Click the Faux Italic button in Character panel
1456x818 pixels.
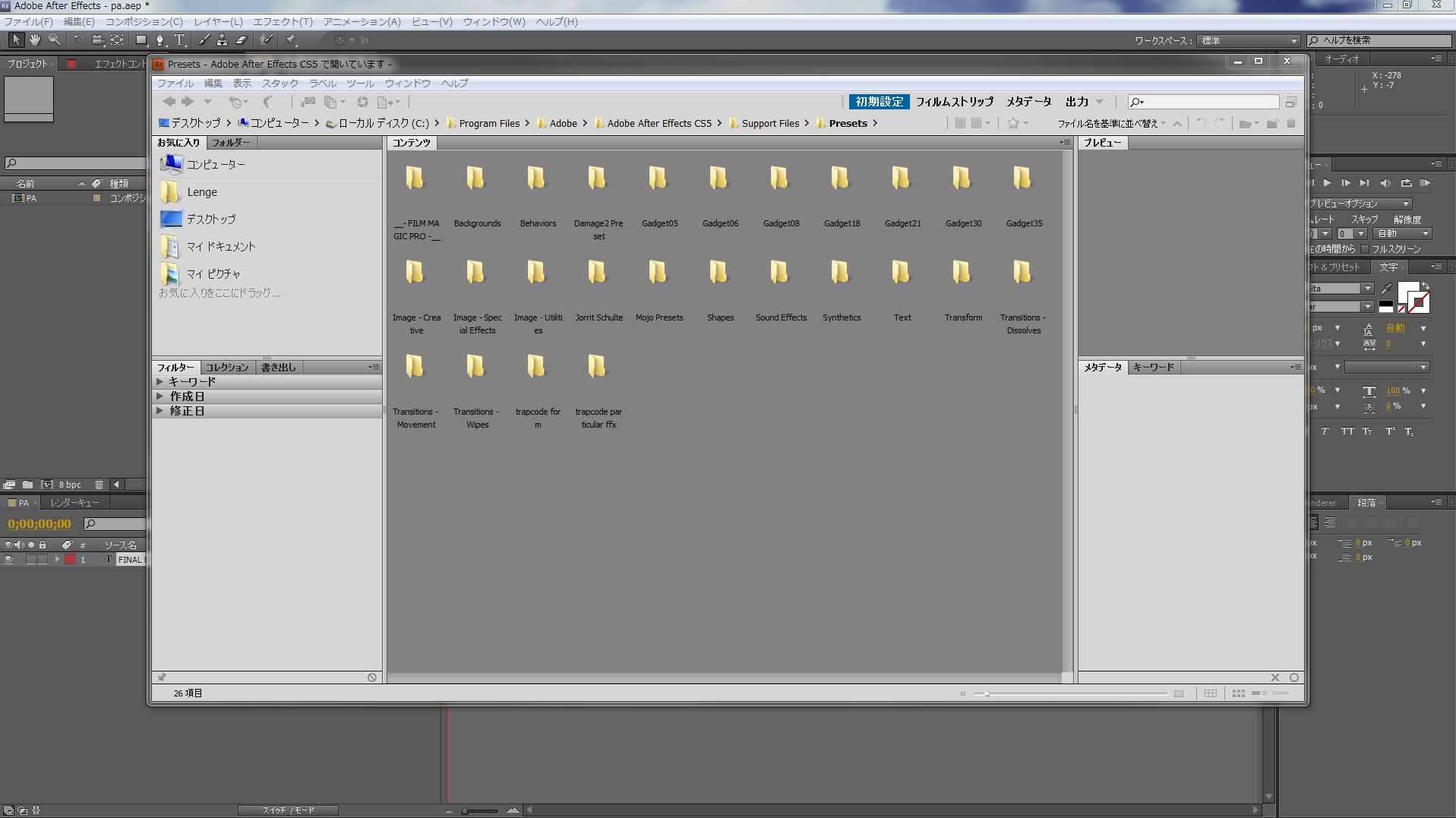coord(1325,431)
